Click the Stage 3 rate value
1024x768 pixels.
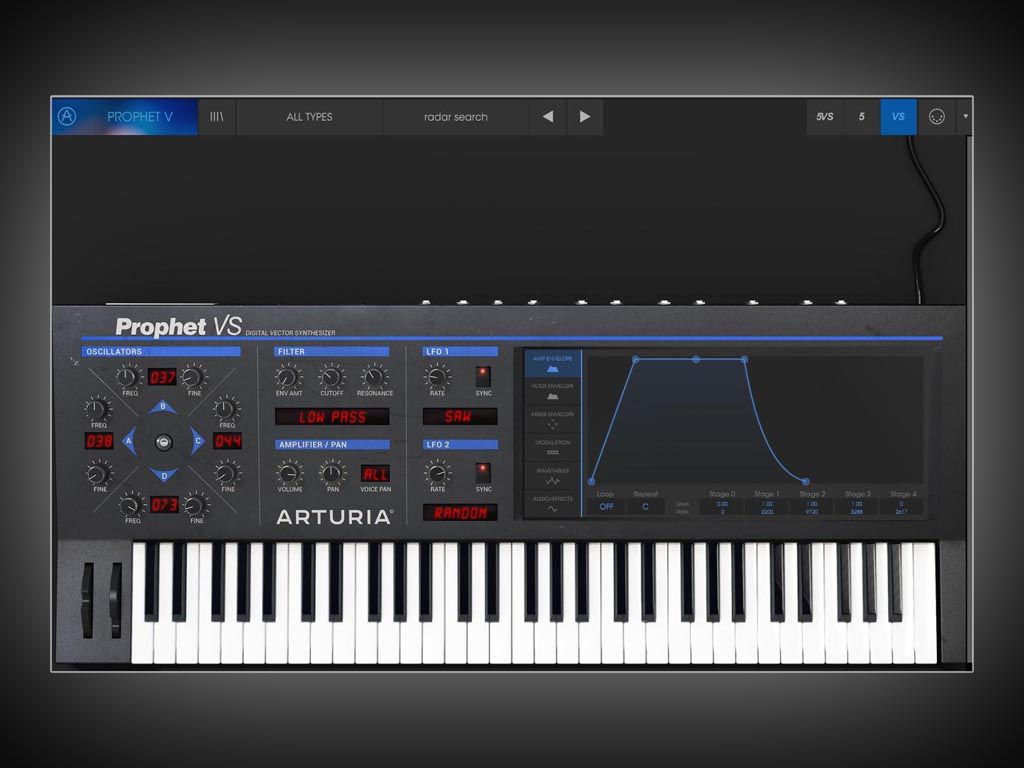(856, 511)
